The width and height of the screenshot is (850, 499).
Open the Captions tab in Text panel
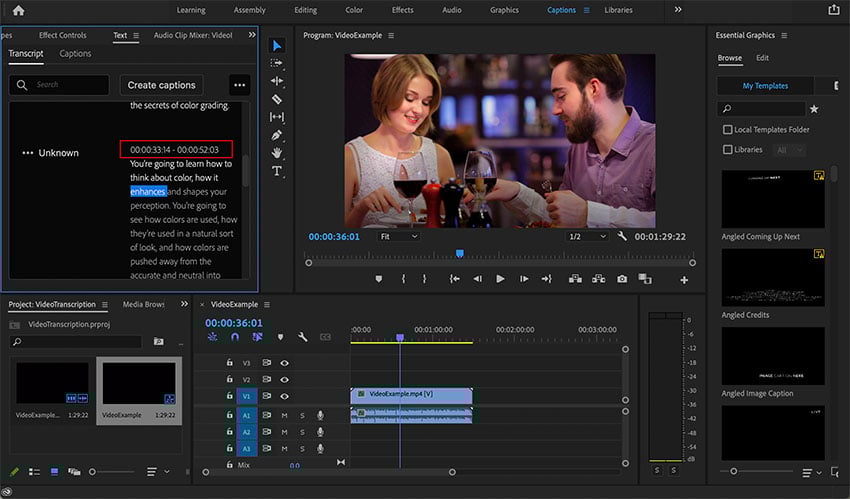75,54
